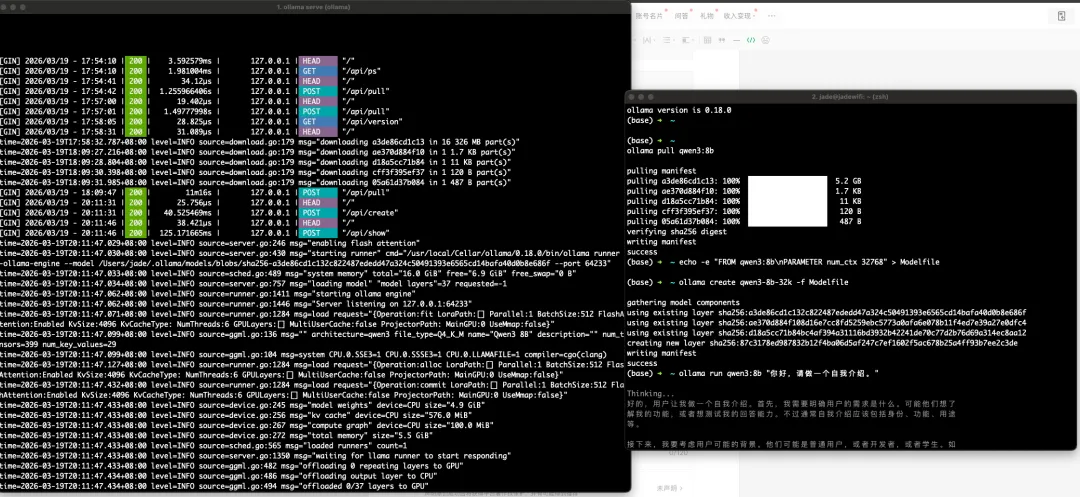1080x497 pixels.
Task: Open the list style dropdown in editor toolbar
Action: [667, 40]
